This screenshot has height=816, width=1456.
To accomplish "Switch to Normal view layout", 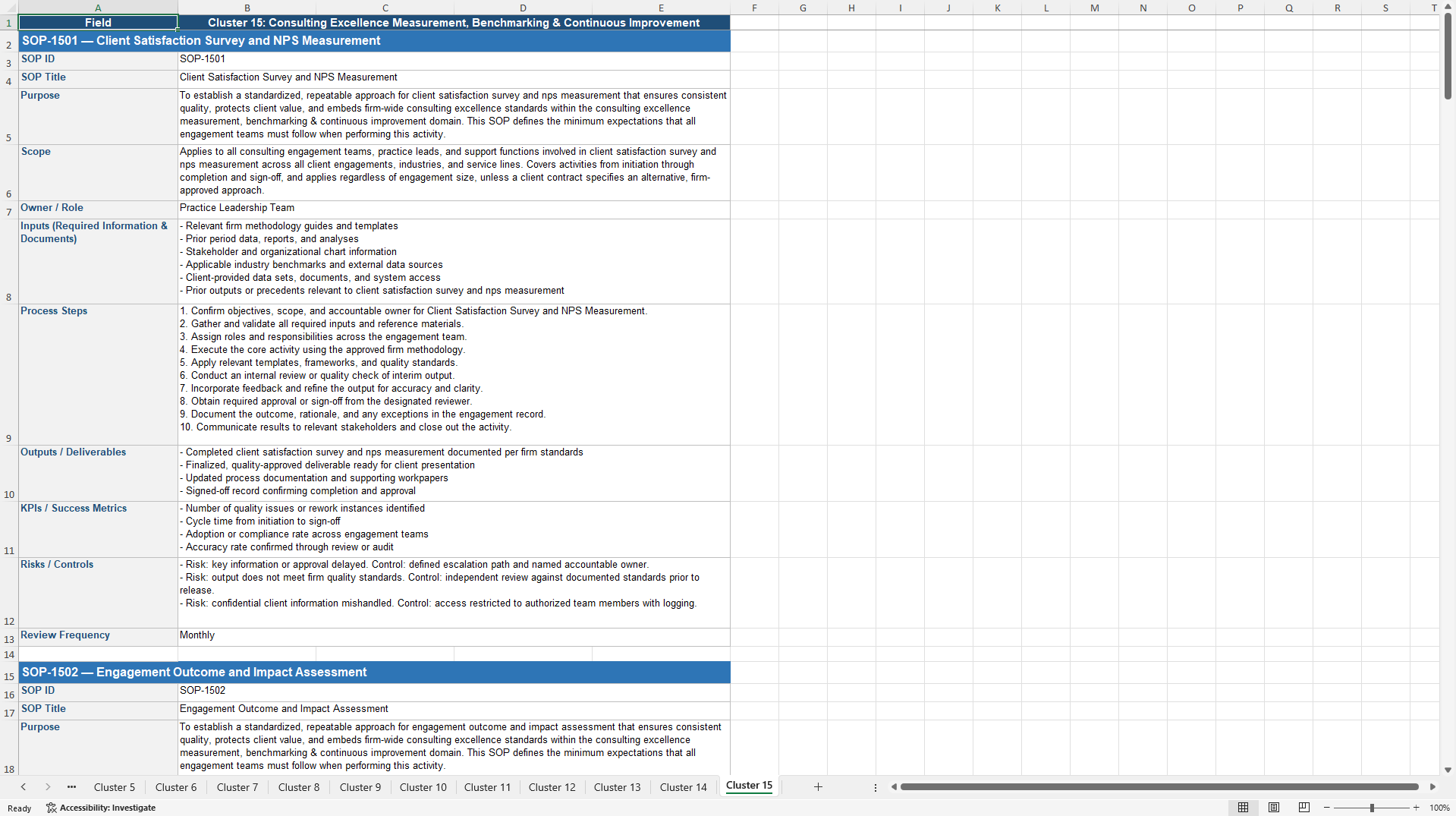I will pyautogui.click(x=1243, y=808).
